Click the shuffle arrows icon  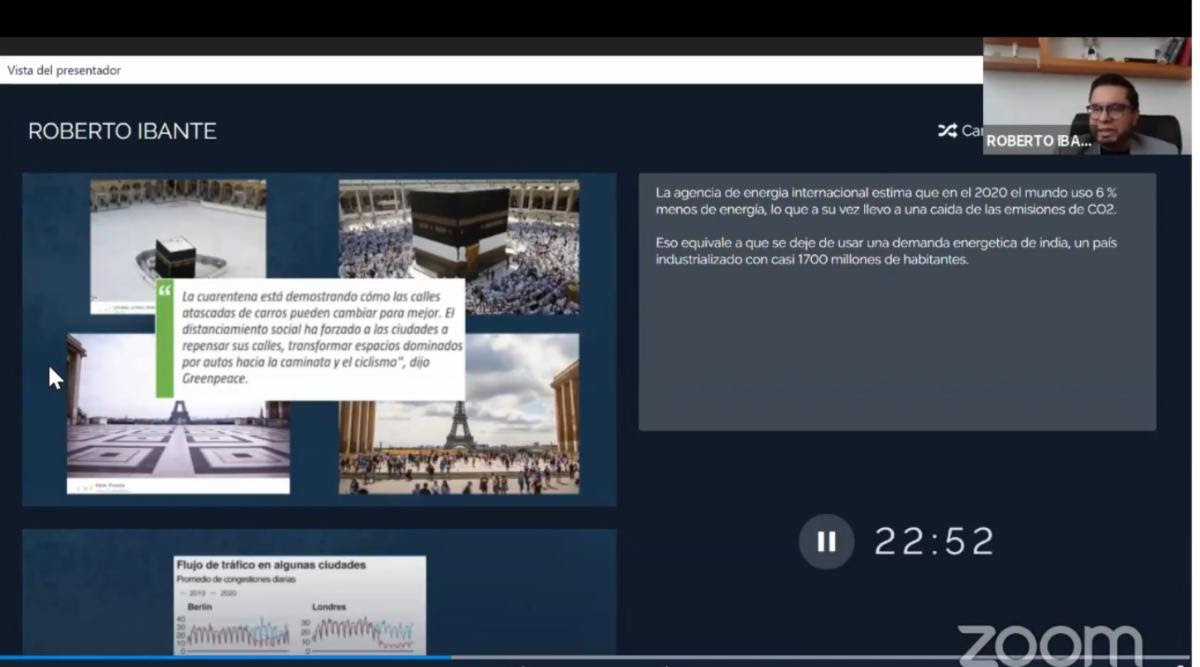[x=947, y=131]
